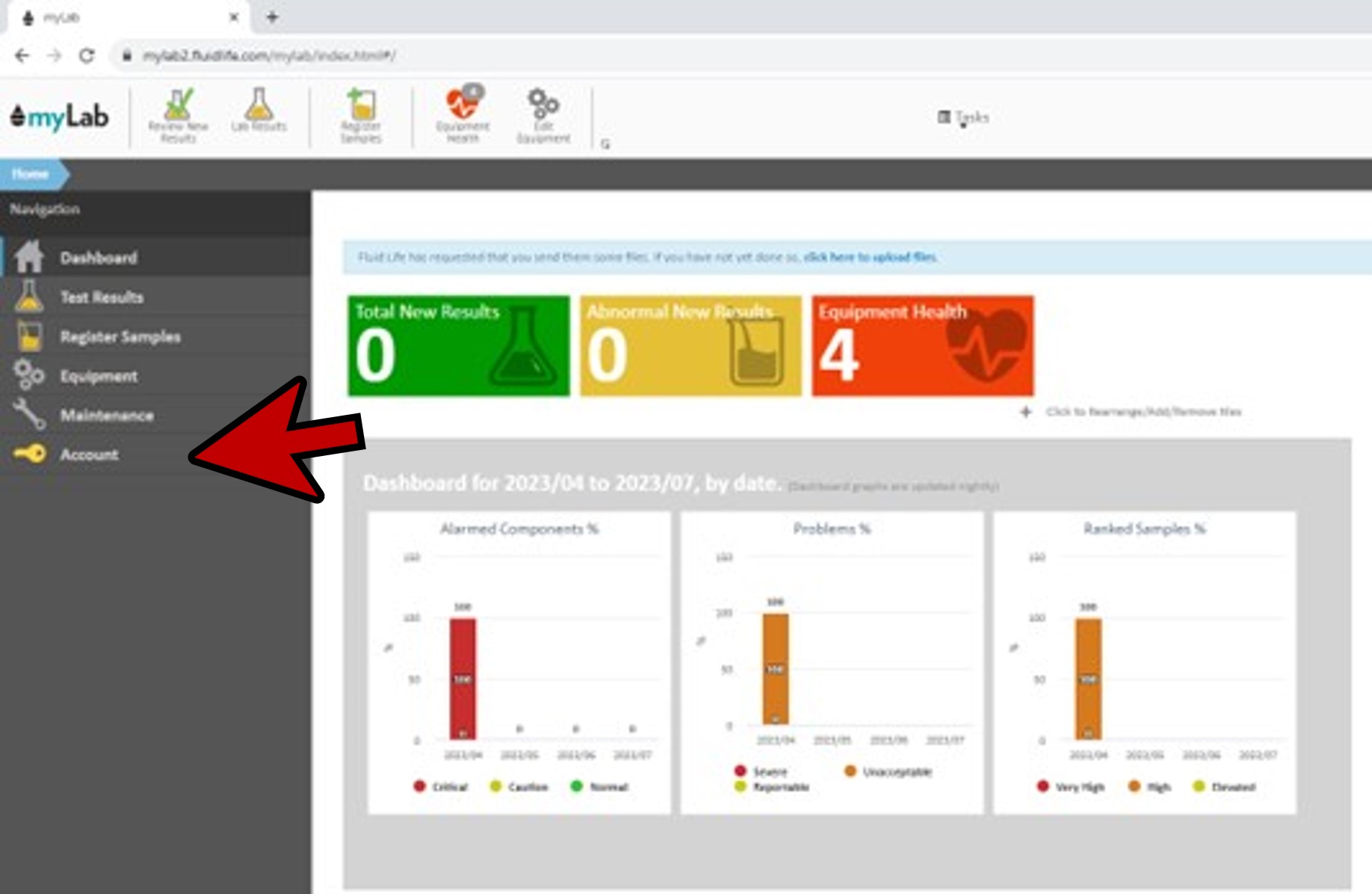Open Lab Results flask icon in toolbar
This screenshot has width=1372, height=894.
[259, 111]
